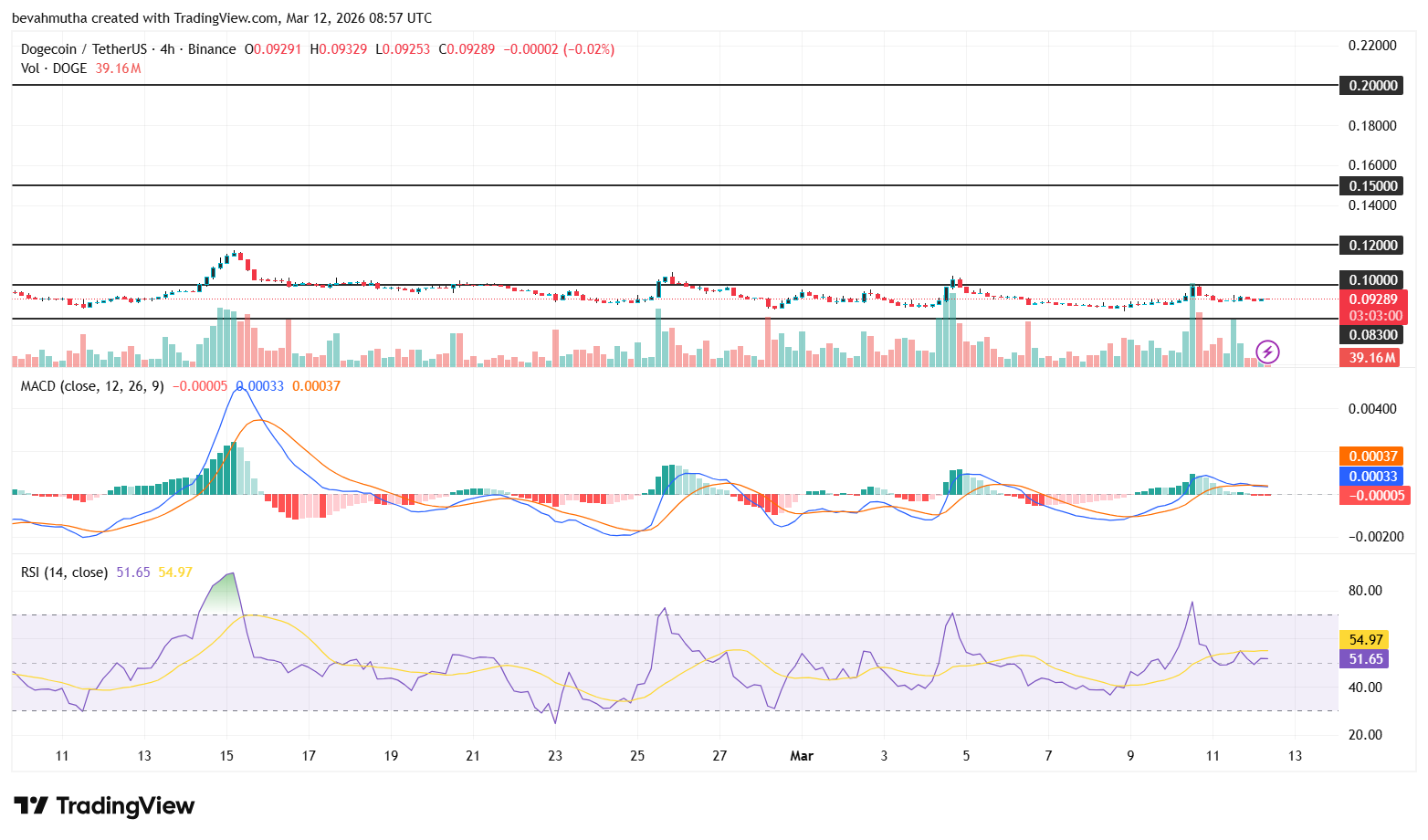Click the purple lightning bolt trading icon

1269,352
